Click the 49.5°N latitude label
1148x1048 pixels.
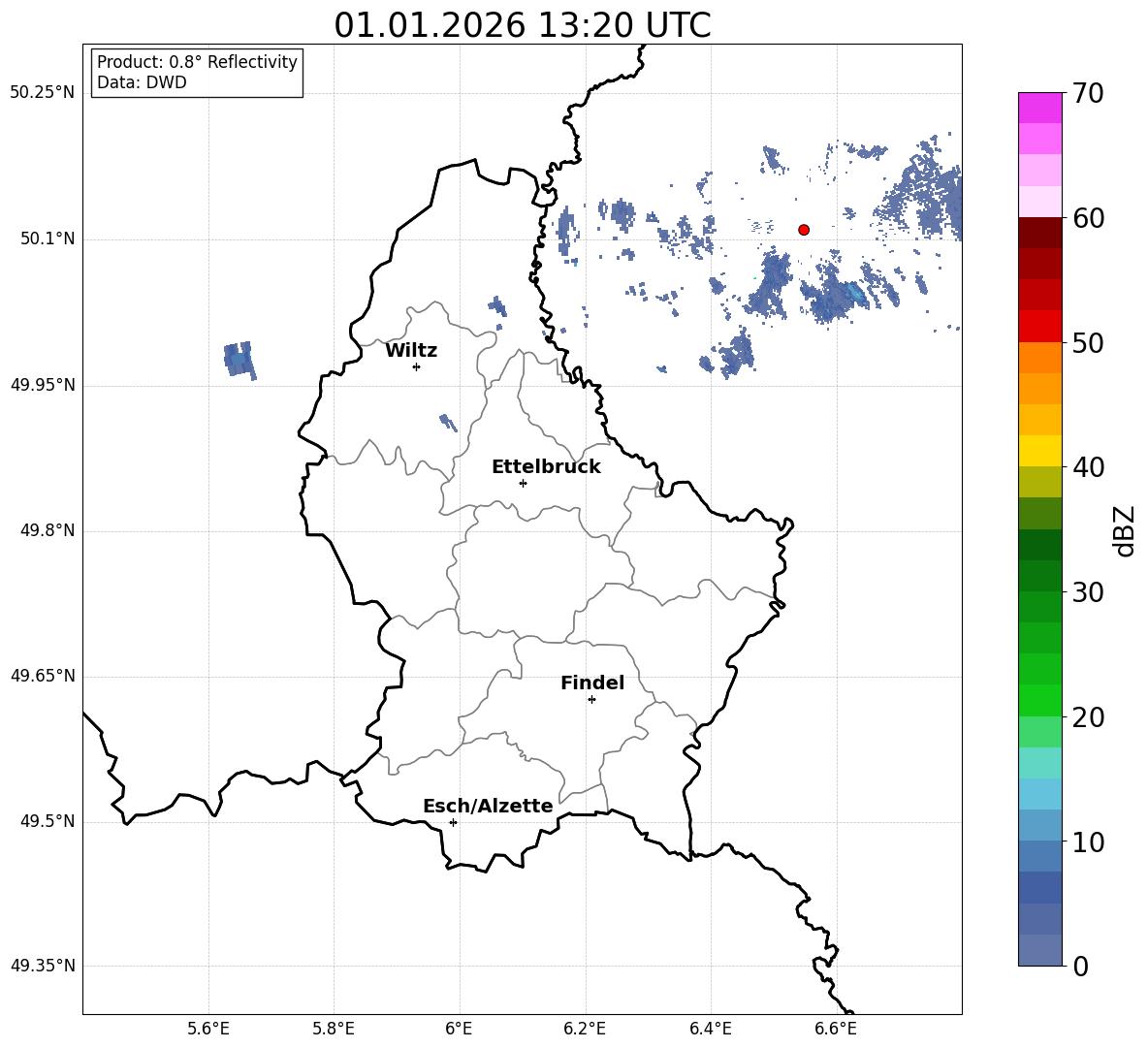(48, 822)
